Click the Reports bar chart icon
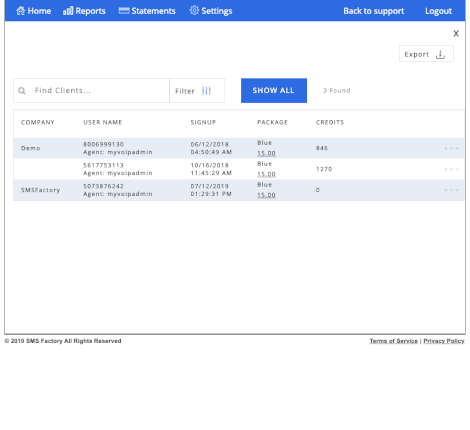470x430 pixels. tap(68, 11)
